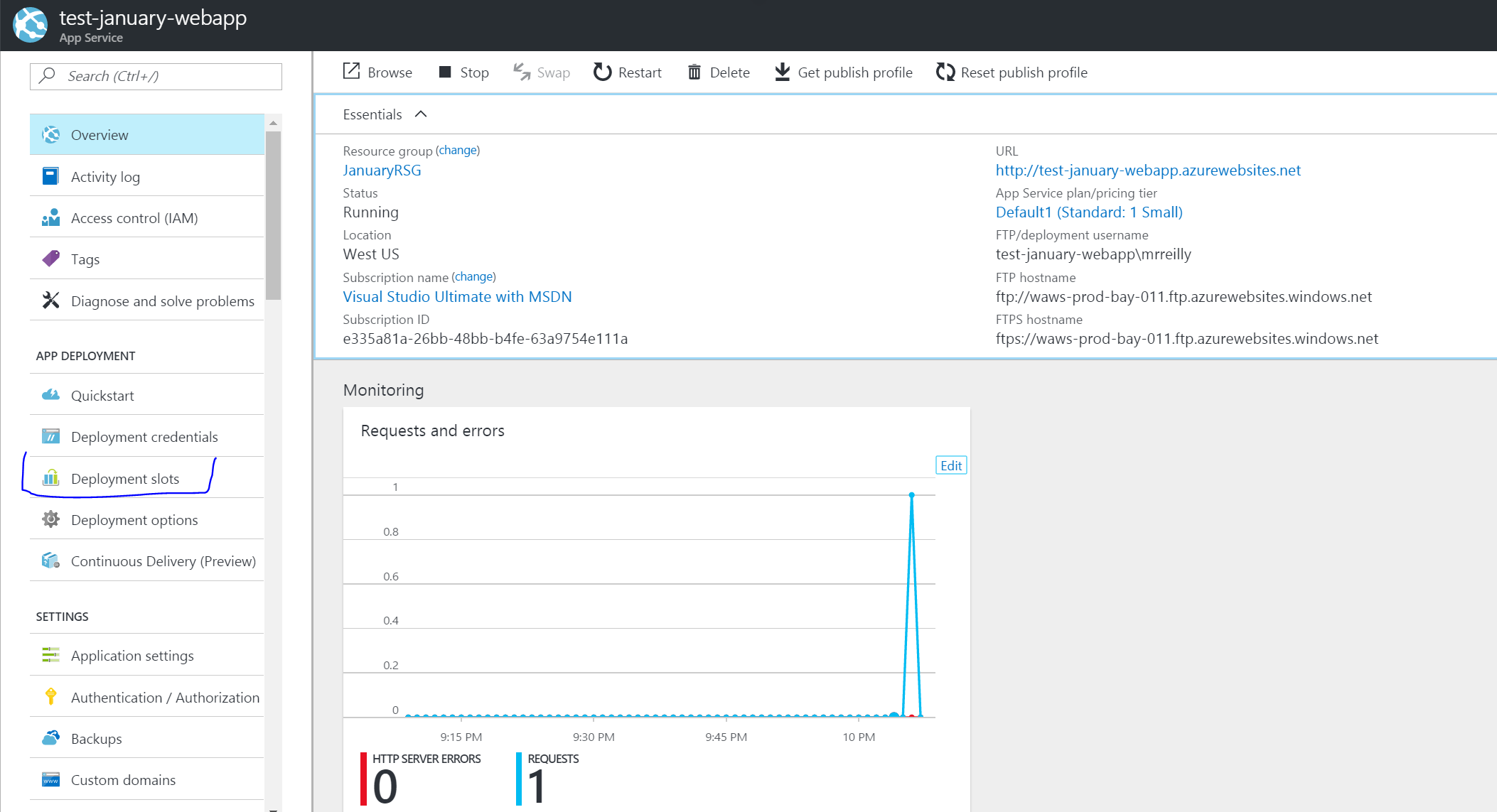Click the sidebar scroll up arrow
Screen dimensions: 1497x812
273,123
